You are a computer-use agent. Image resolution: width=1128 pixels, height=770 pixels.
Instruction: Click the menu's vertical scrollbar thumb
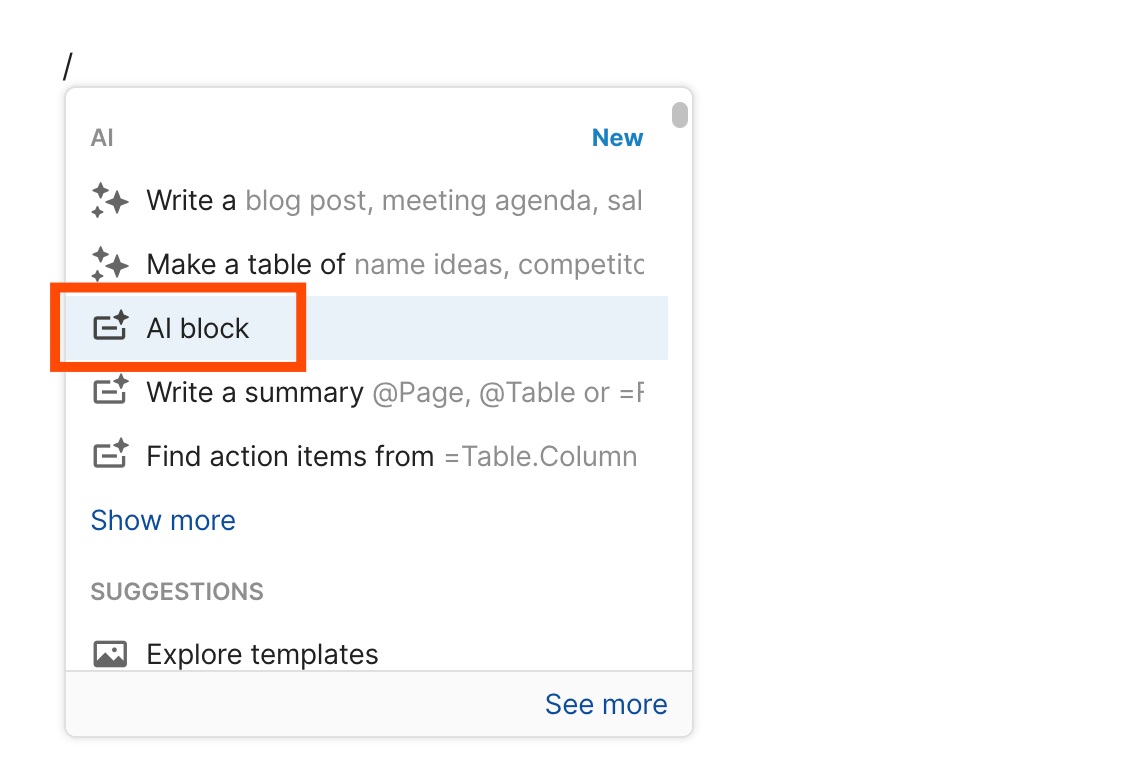tap(680, 115)
